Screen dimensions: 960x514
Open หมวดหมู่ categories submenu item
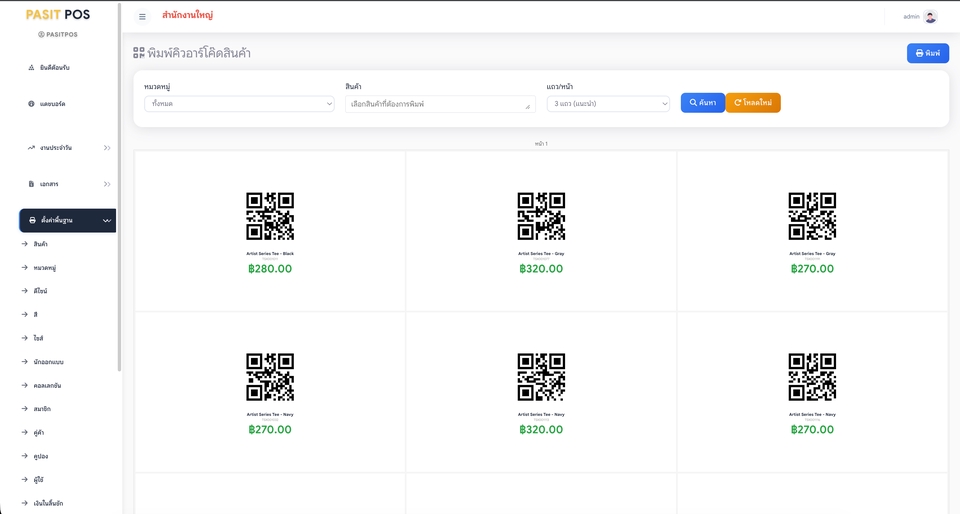coord(45,268)
